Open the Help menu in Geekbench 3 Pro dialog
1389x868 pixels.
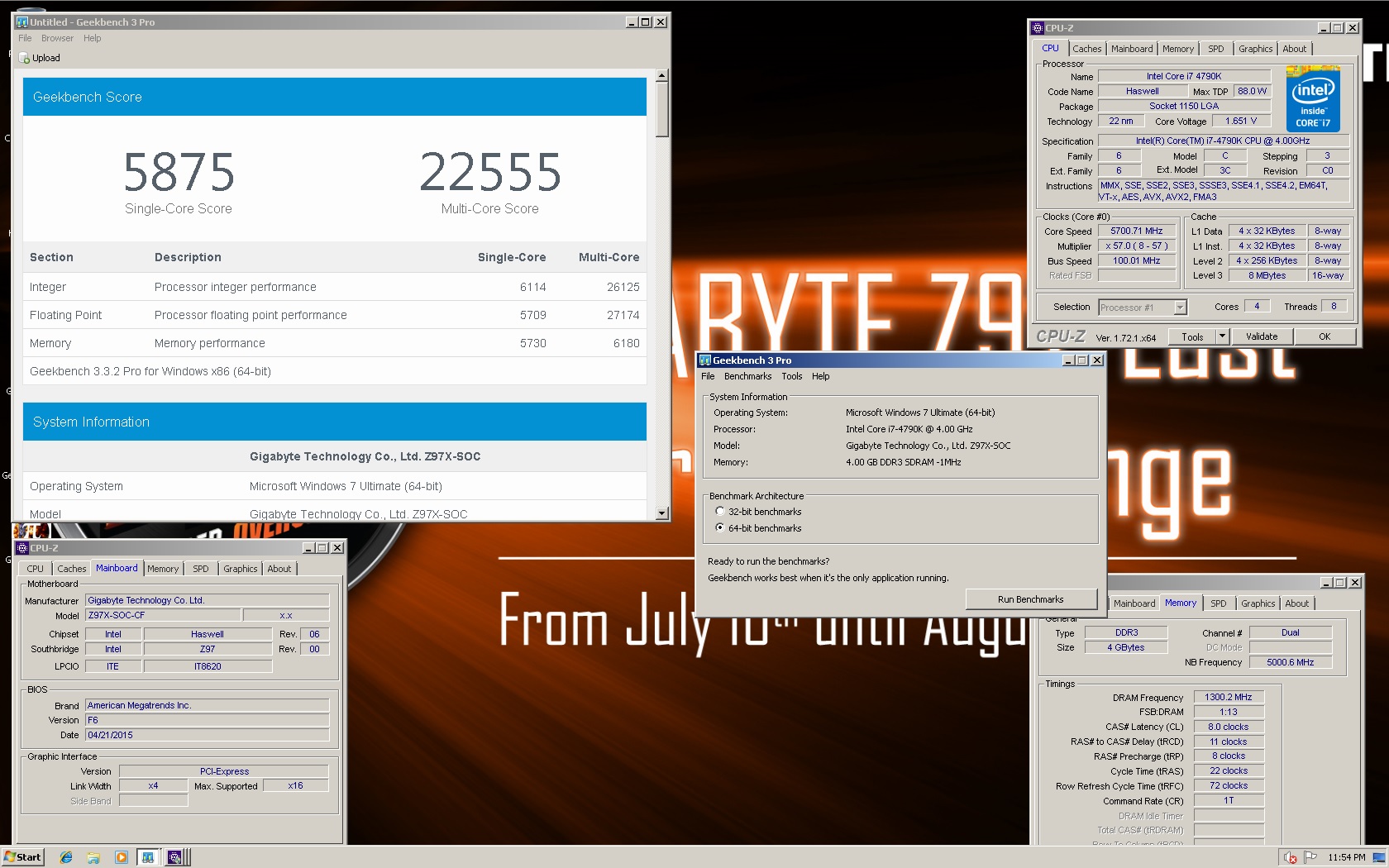coord(820,376)
